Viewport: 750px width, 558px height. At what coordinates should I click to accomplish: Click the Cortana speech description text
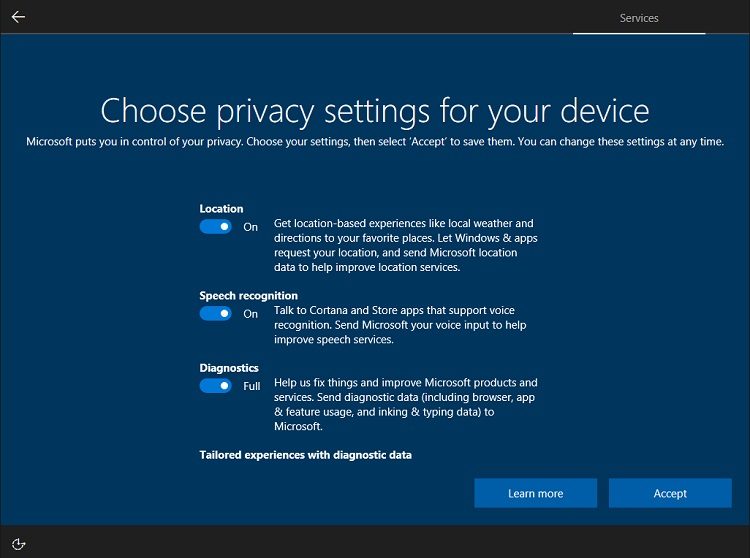pos(400,325)
